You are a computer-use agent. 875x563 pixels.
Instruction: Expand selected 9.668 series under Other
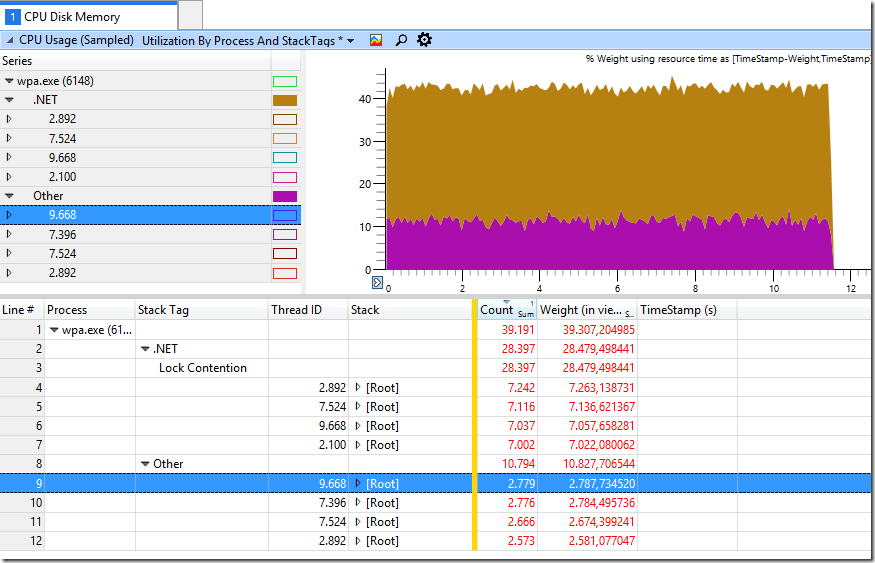9,215
